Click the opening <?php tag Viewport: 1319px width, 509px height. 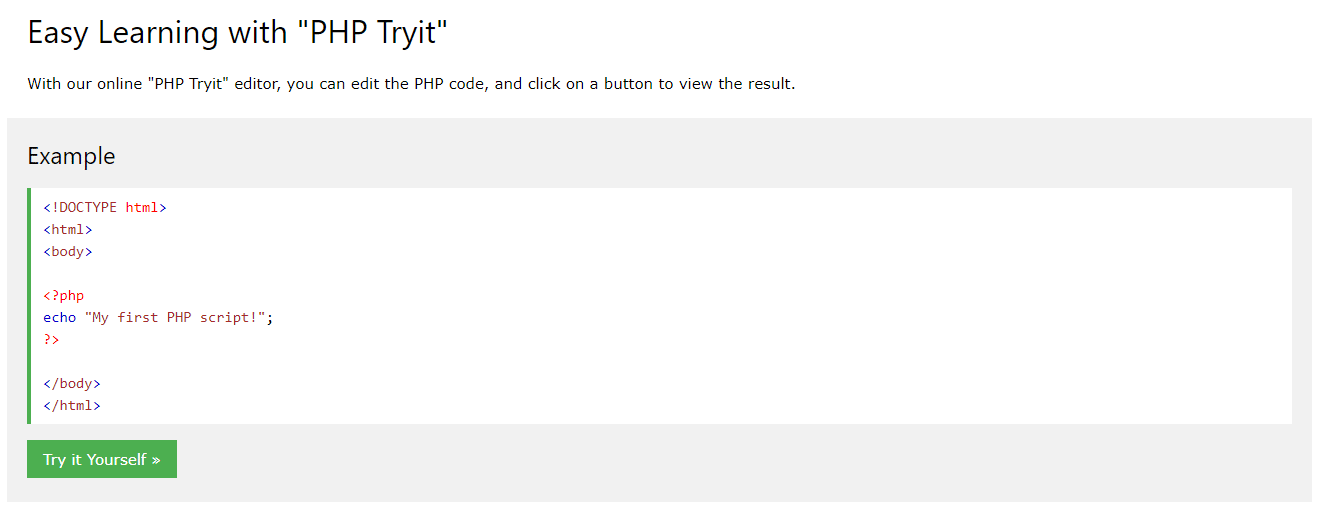coord(63,296)
